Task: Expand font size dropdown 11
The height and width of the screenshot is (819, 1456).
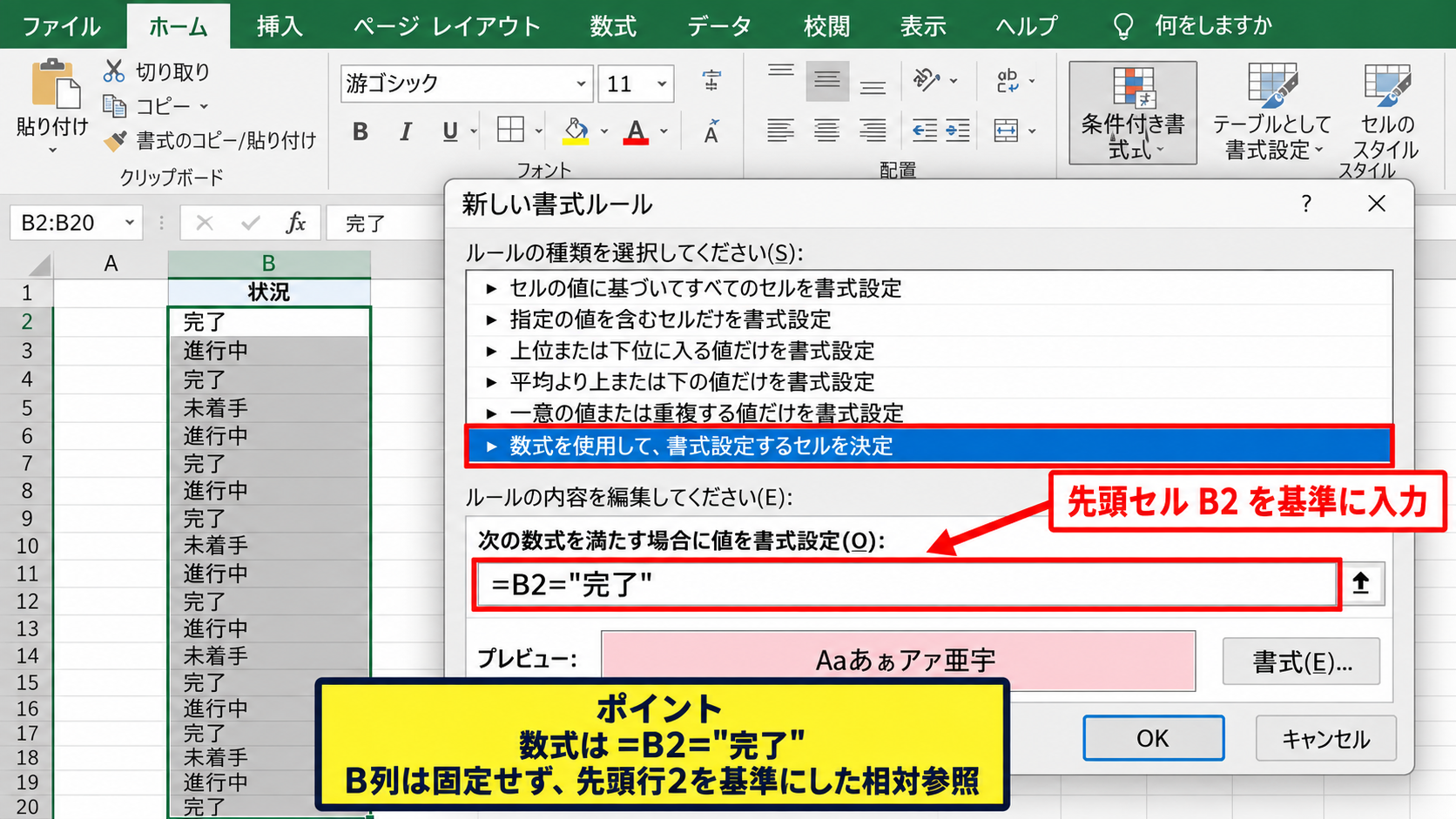Action: coord(662,84)
